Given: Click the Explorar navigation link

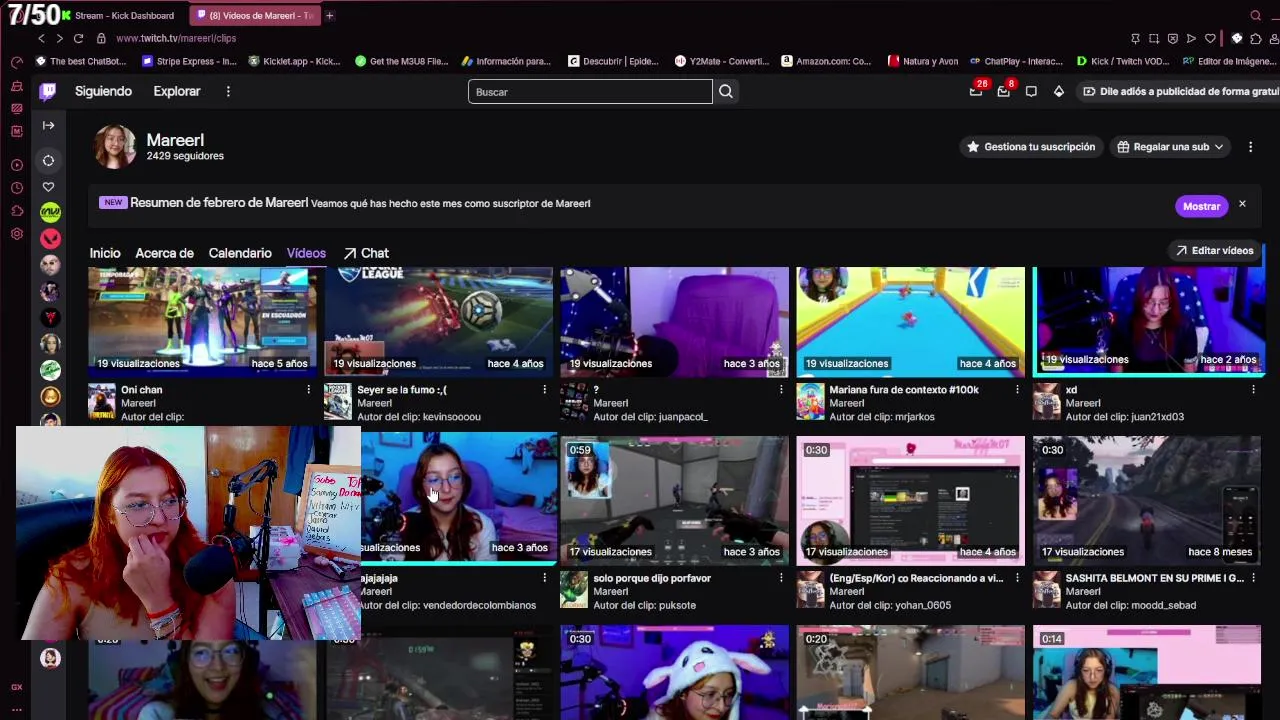Looking at the screenshot, I should tap(177, 91).
